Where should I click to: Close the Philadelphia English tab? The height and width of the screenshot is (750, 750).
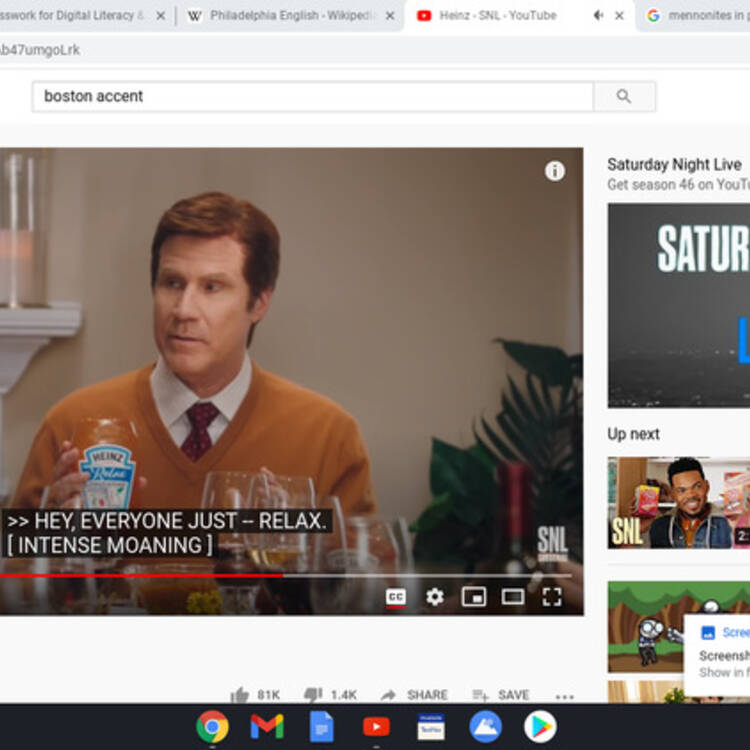point(390,16)
